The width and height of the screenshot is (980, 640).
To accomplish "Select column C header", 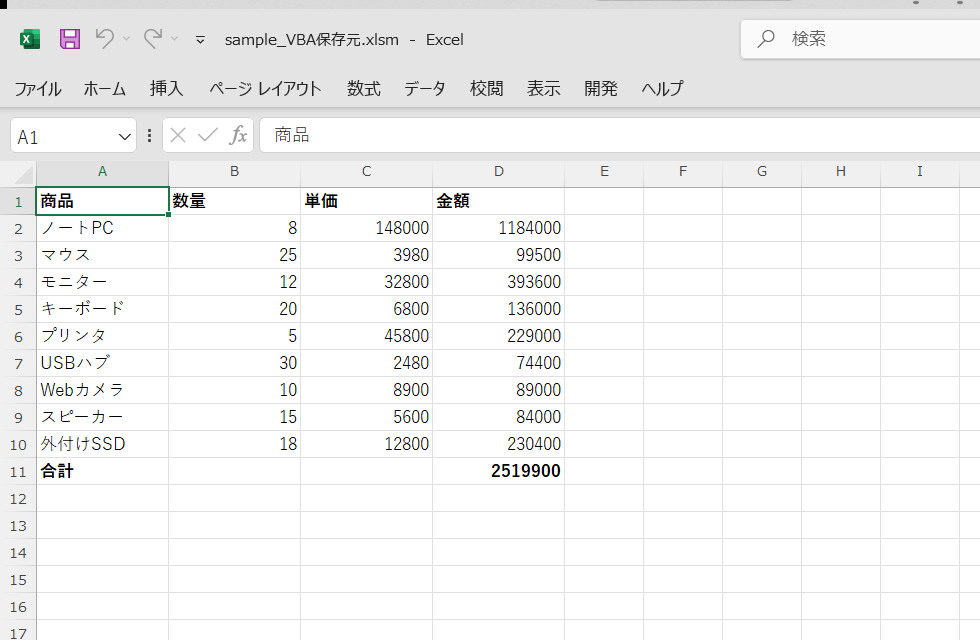I will (366, 172).
